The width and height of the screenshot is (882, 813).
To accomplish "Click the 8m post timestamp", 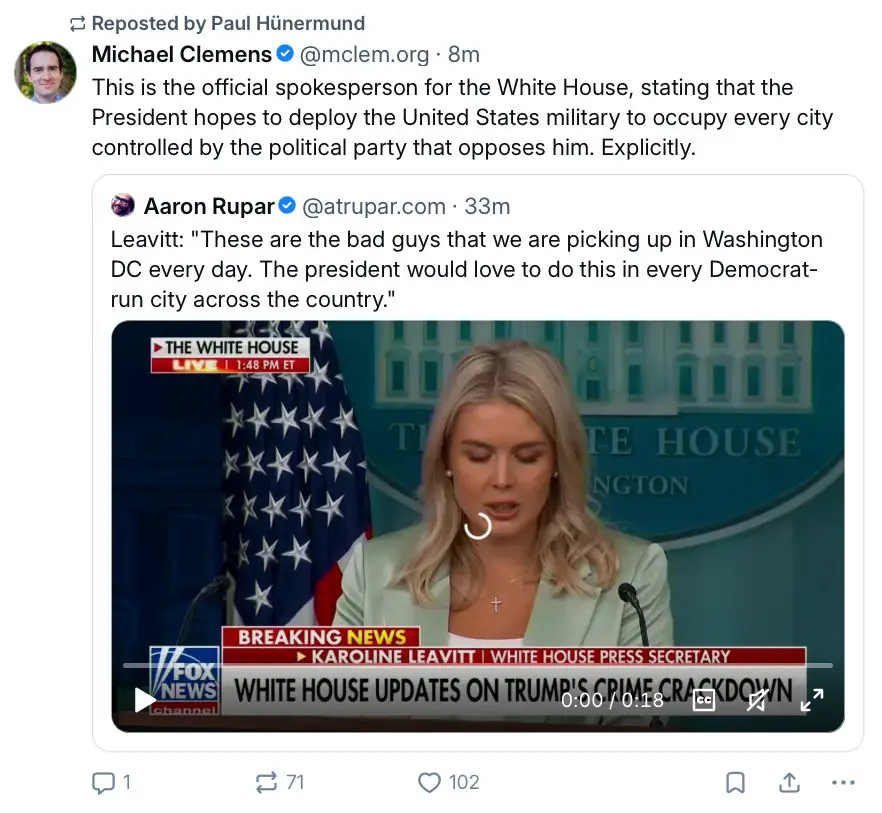I will (464, 54).
